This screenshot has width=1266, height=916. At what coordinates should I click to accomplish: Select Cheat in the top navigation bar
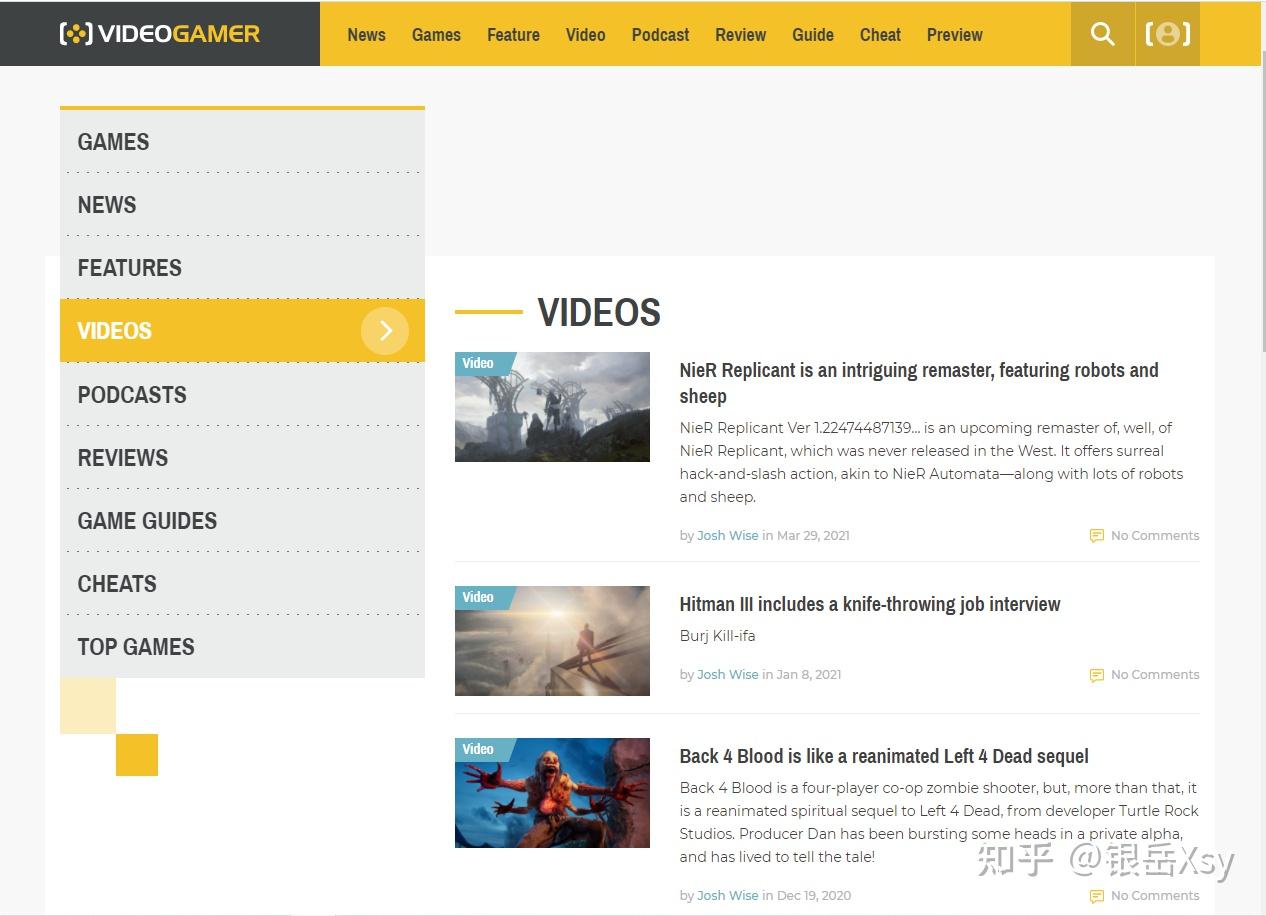[x=880, y=35]
